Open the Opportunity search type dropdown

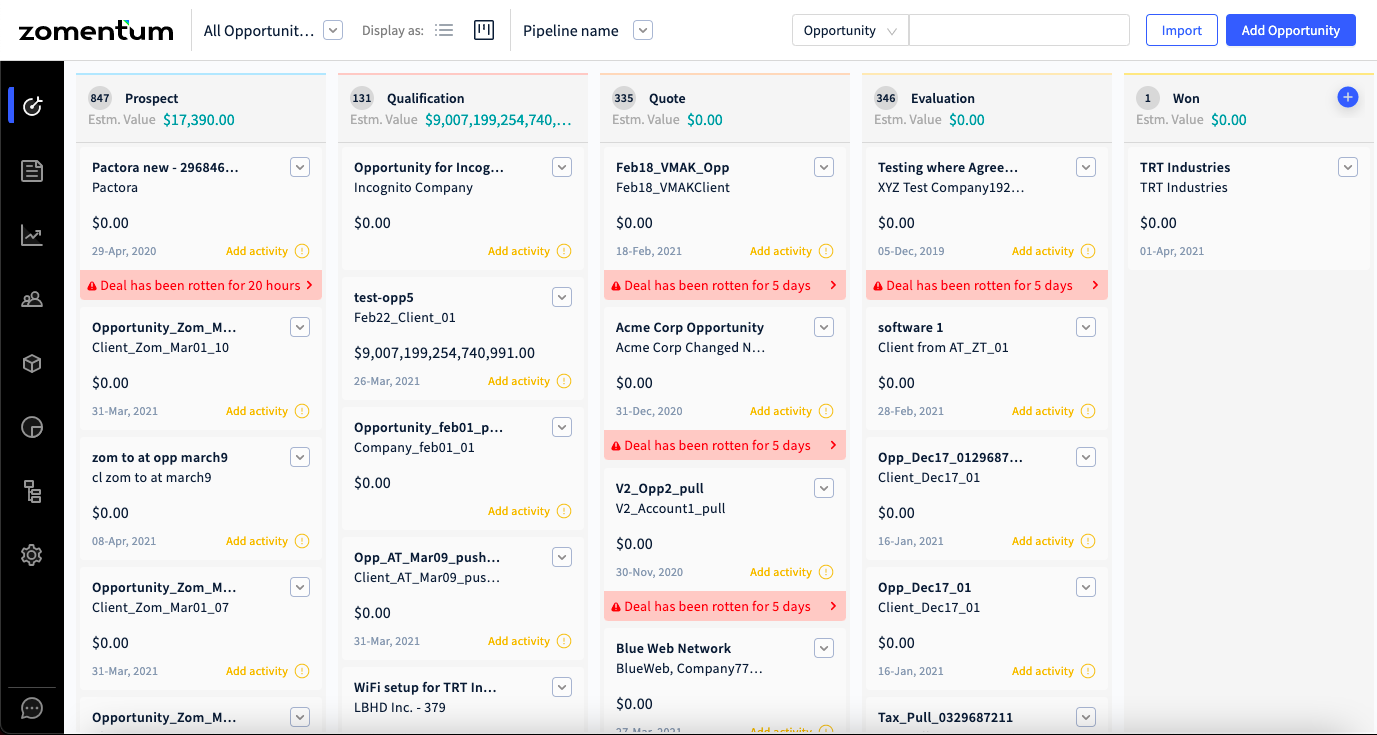(850, 30)
